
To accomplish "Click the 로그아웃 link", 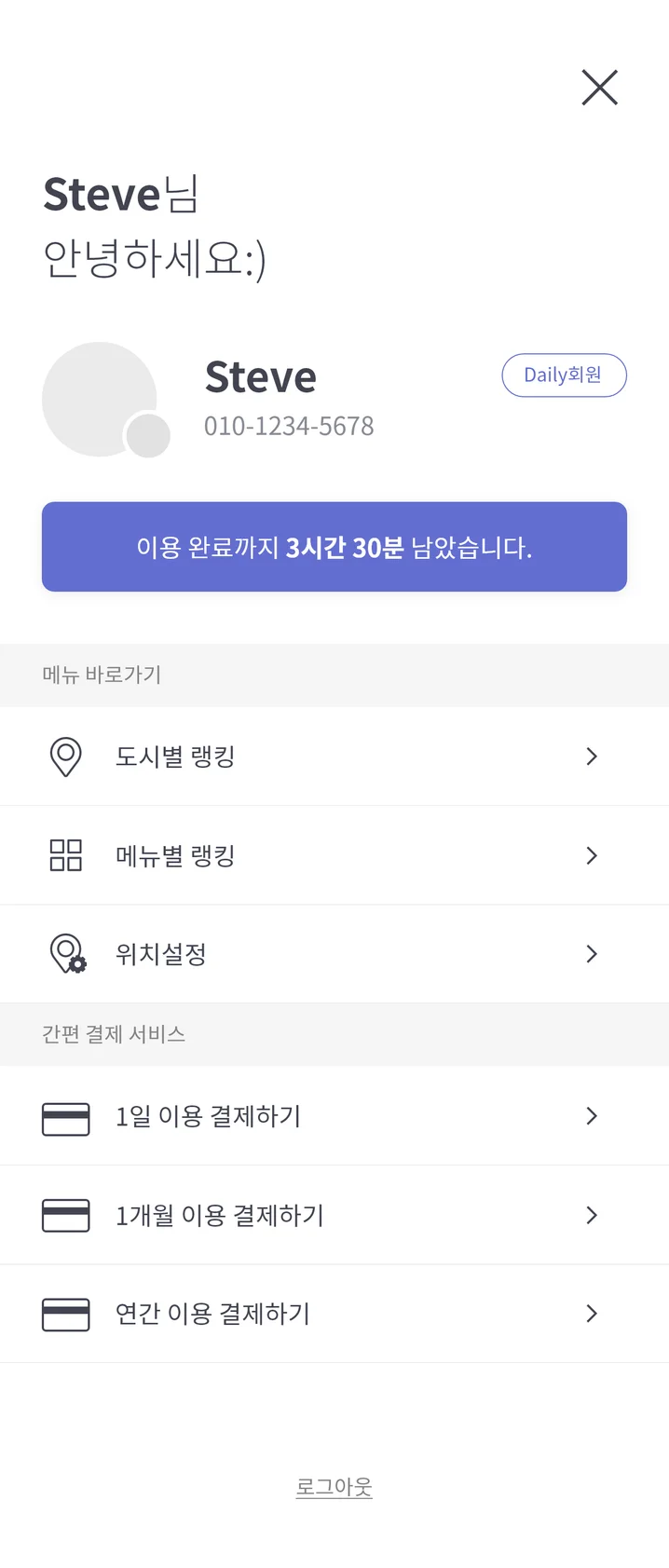I will (x=334, y=1486).
